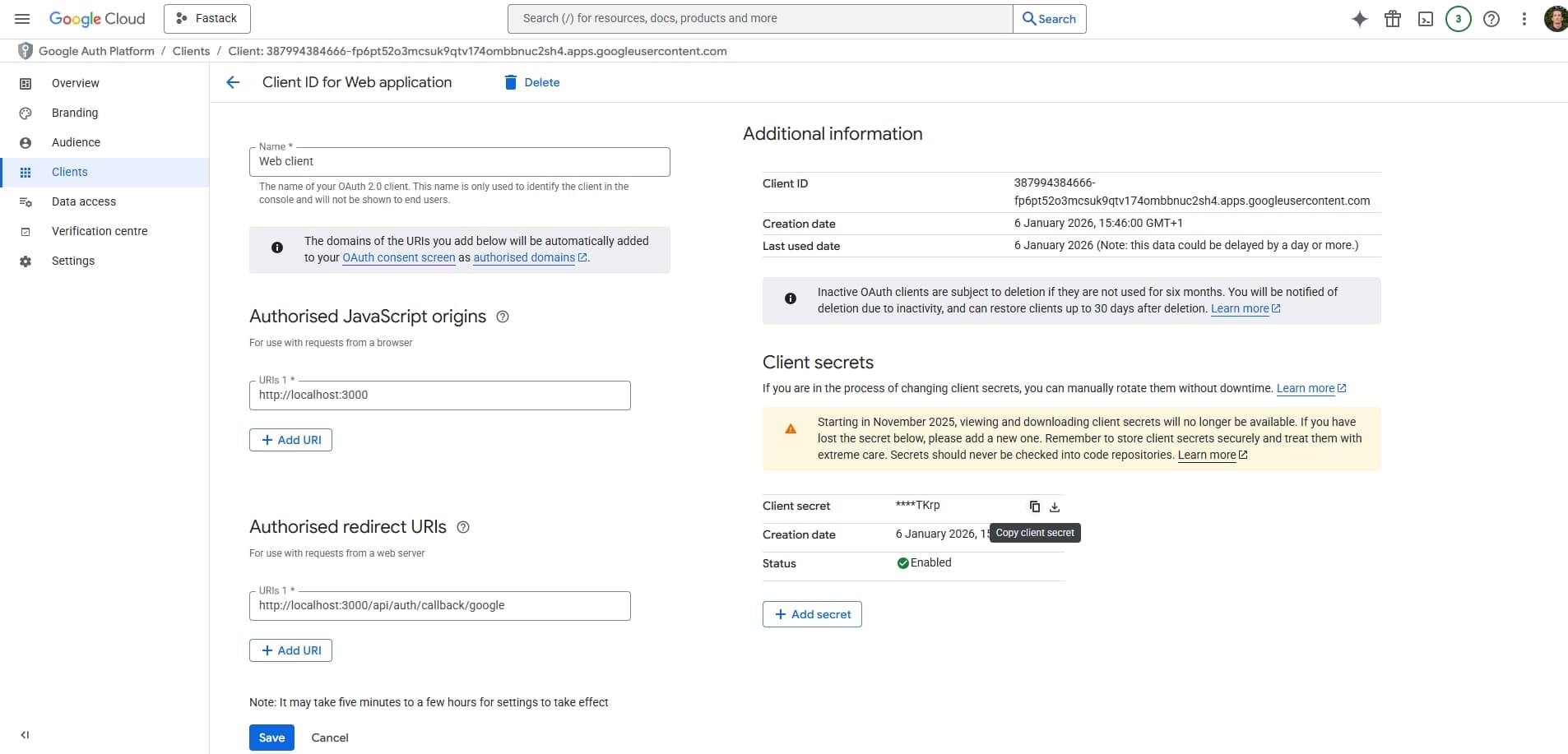Focus the resource search field
This screenshot has width=1568, height=754.
760,18
